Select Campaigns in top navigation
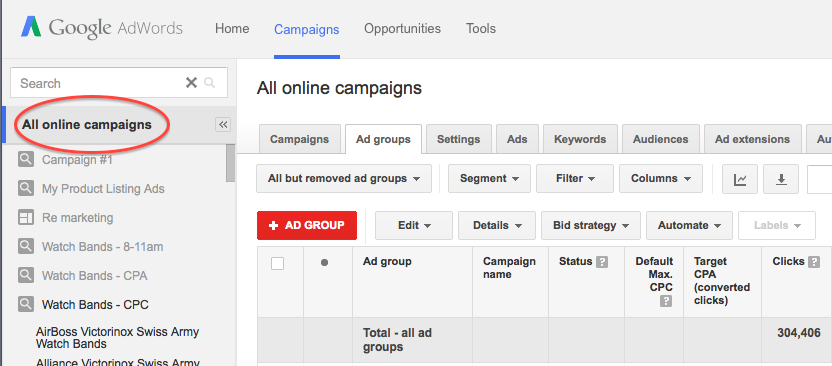832x366 pixels. pyautogui.click(x=307, y=29)
